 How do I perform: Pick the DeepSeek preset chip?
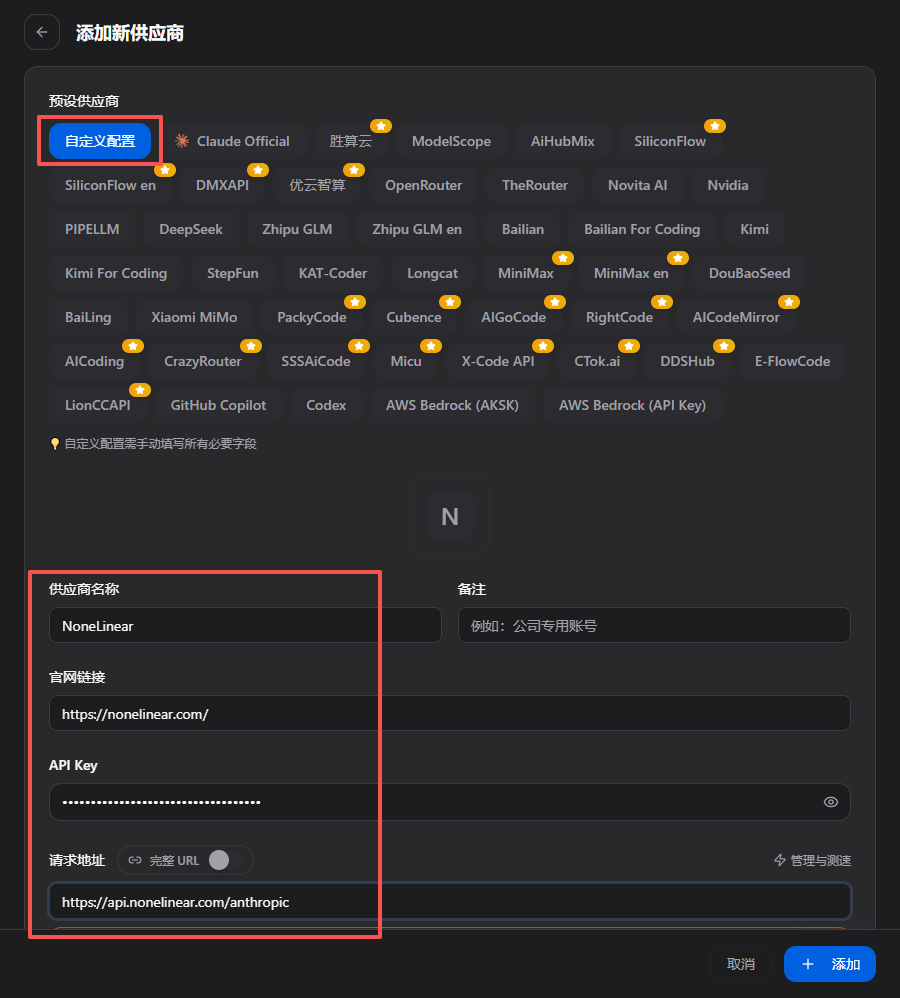[x=190, y=229]
